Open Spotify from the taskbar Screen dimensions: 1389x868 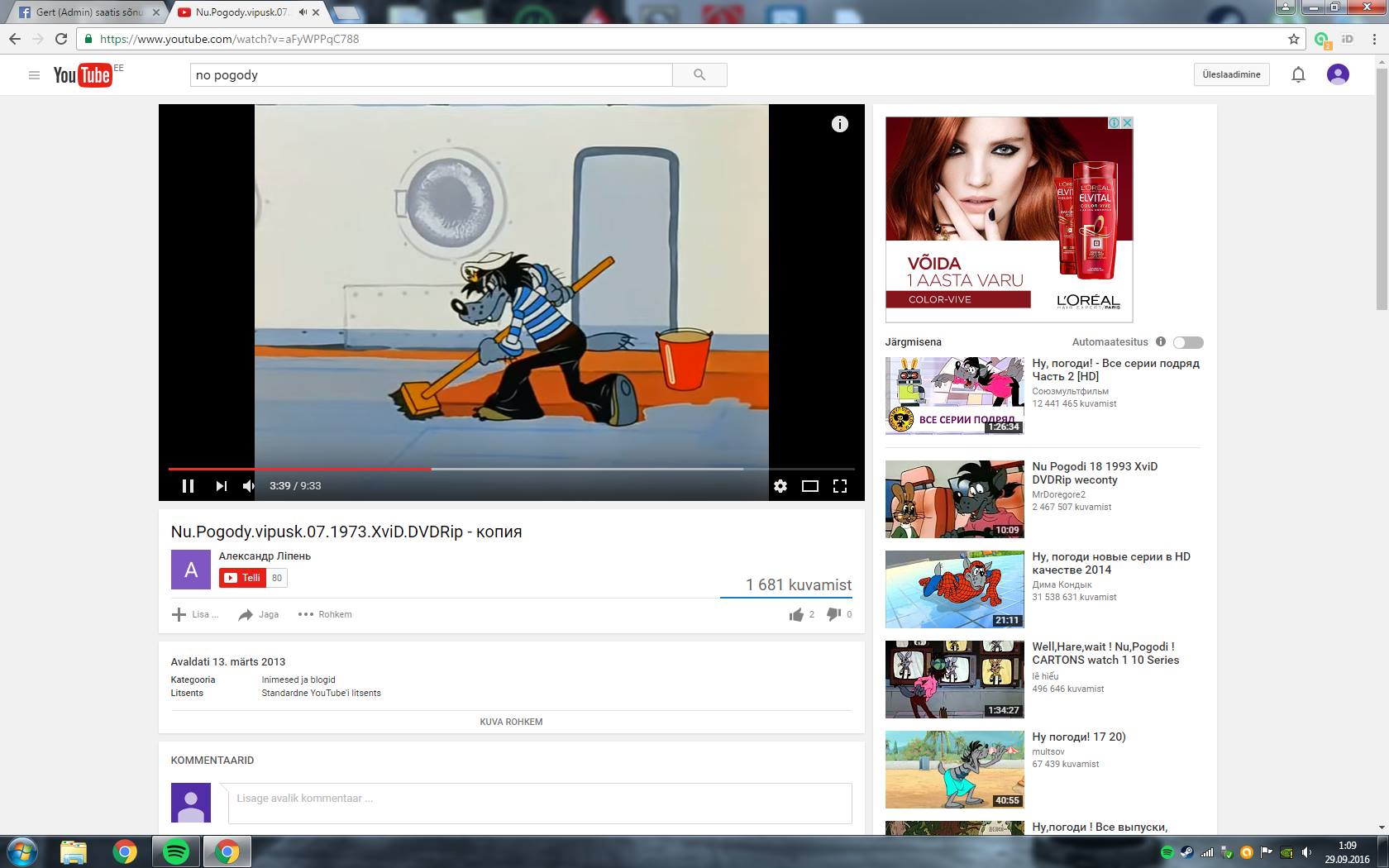coord(175,851)
